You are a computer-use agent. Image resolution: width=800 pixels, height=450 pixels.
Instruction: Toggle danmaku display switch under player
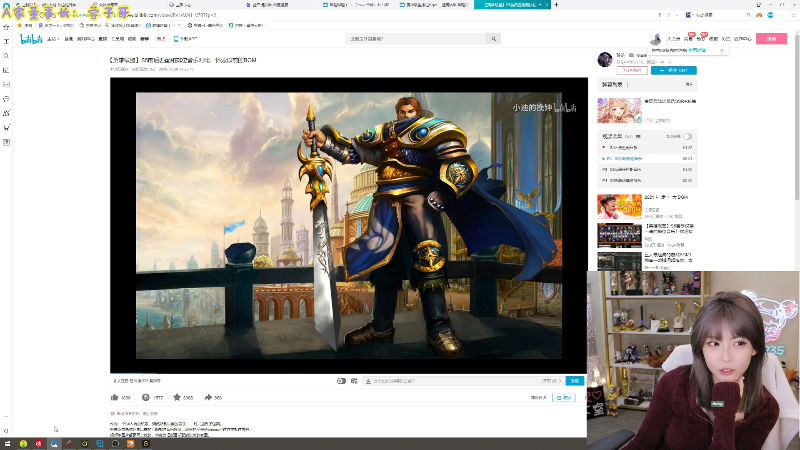click(x=341, y=381)
